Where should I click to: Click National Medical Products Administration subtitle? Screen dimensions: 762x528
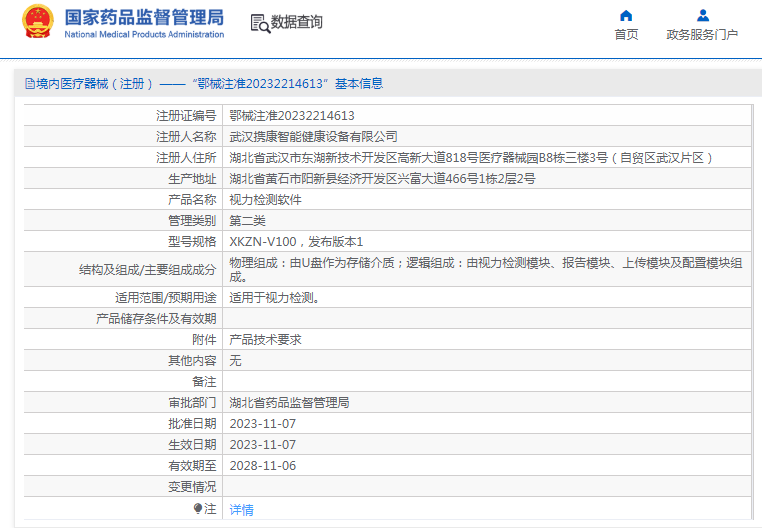pyautogui.click(x=144, y=35)
